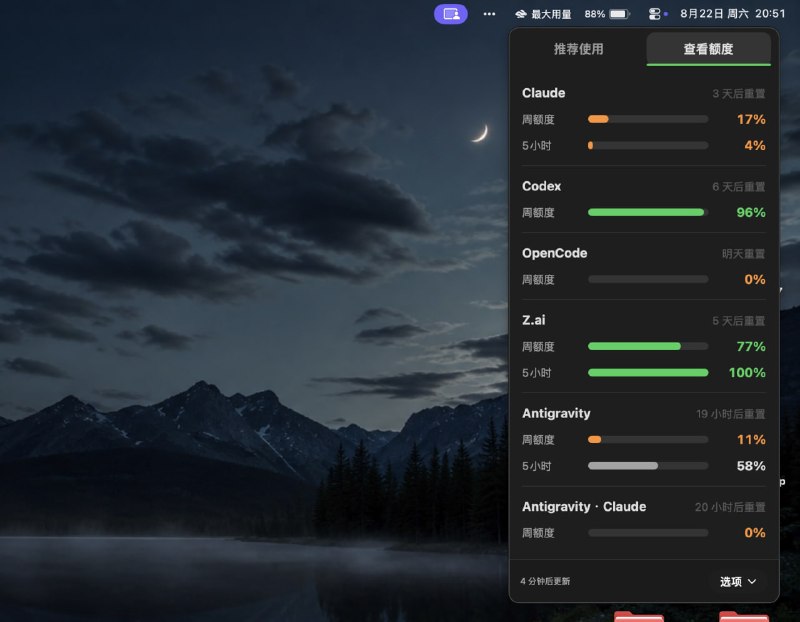This screenshot has height=622, width=800.
Task: Click the 8月22日 周六 20:51 clock
Action: point(733,14)
